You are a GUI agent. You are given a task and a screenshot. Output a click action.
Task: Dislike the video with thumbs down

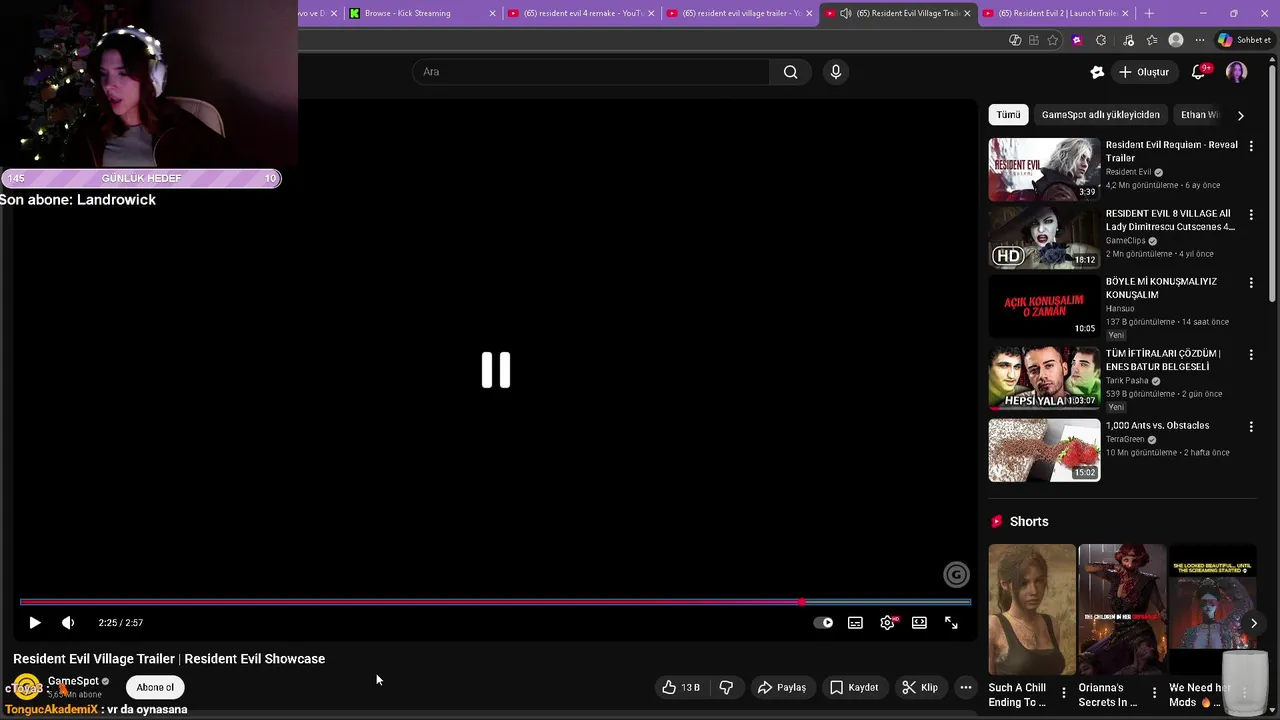726,687
